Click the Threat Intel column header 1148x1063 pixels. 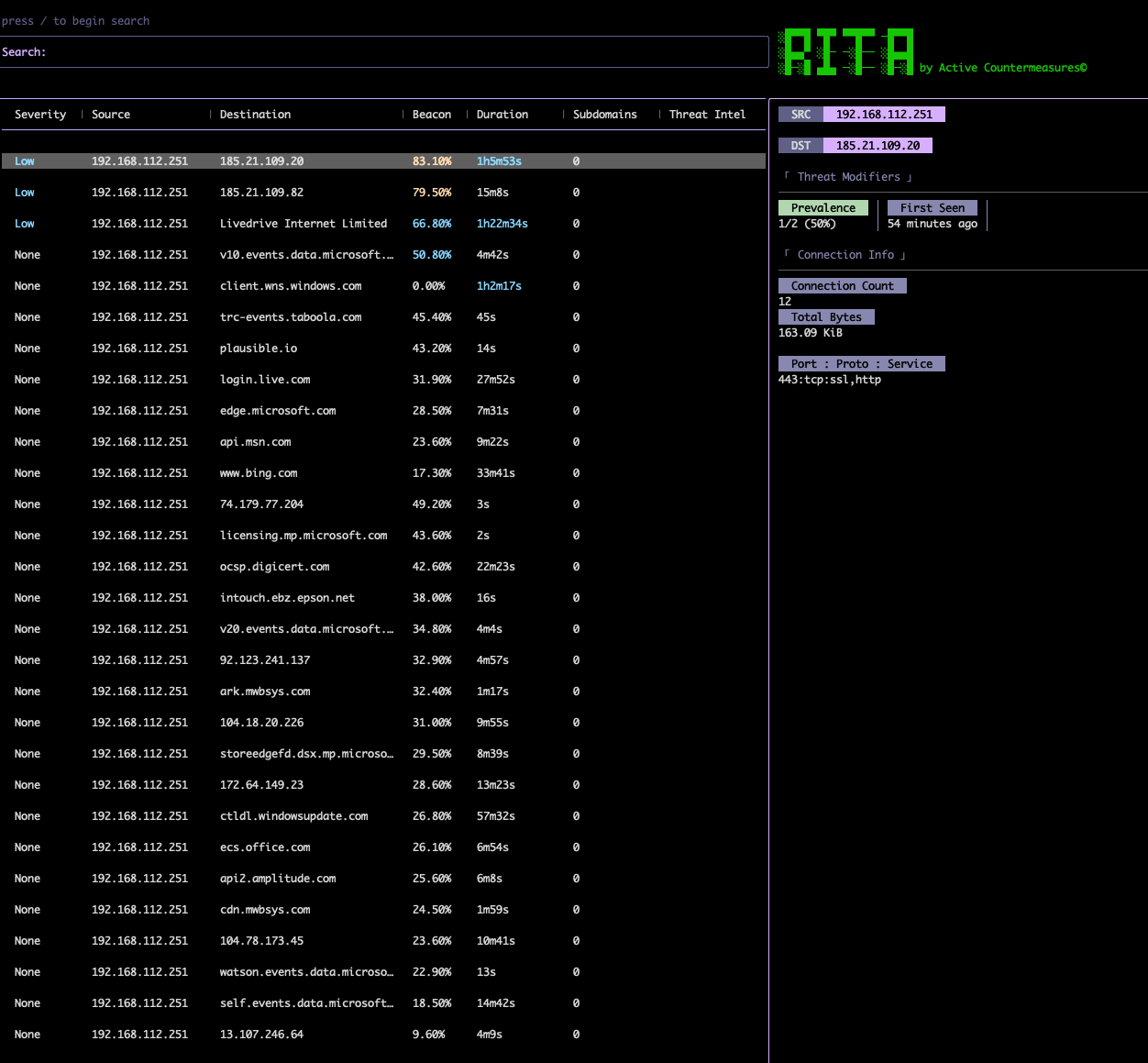tap(707, 115)
